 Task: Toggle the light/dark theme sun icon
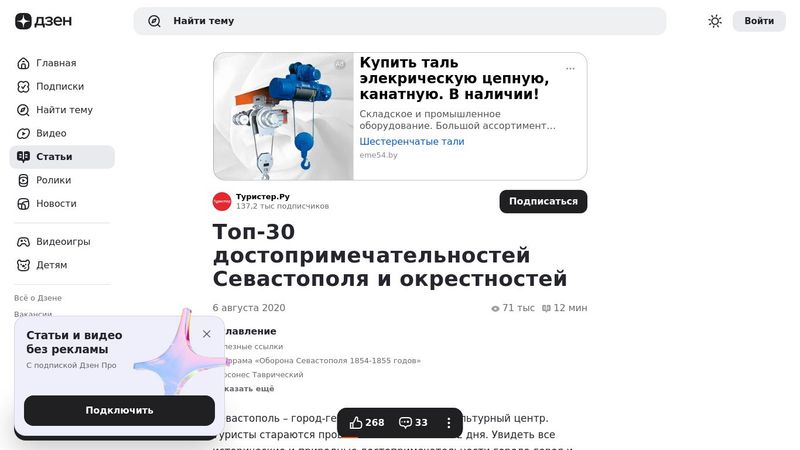(x=715, y=21)
